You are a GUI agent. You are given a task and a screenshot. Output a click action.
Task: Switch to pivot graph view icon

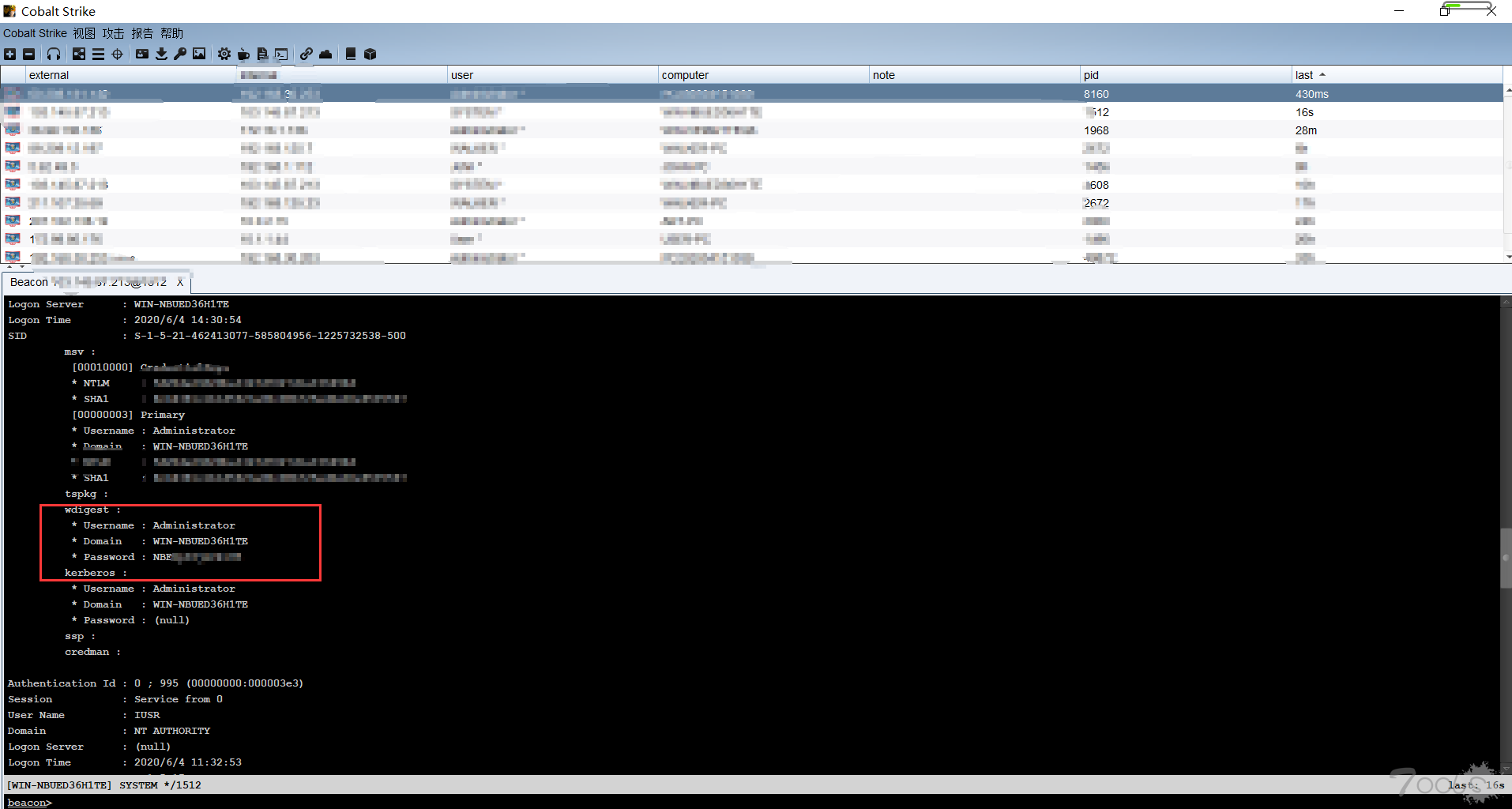click(x=79, y=55)
